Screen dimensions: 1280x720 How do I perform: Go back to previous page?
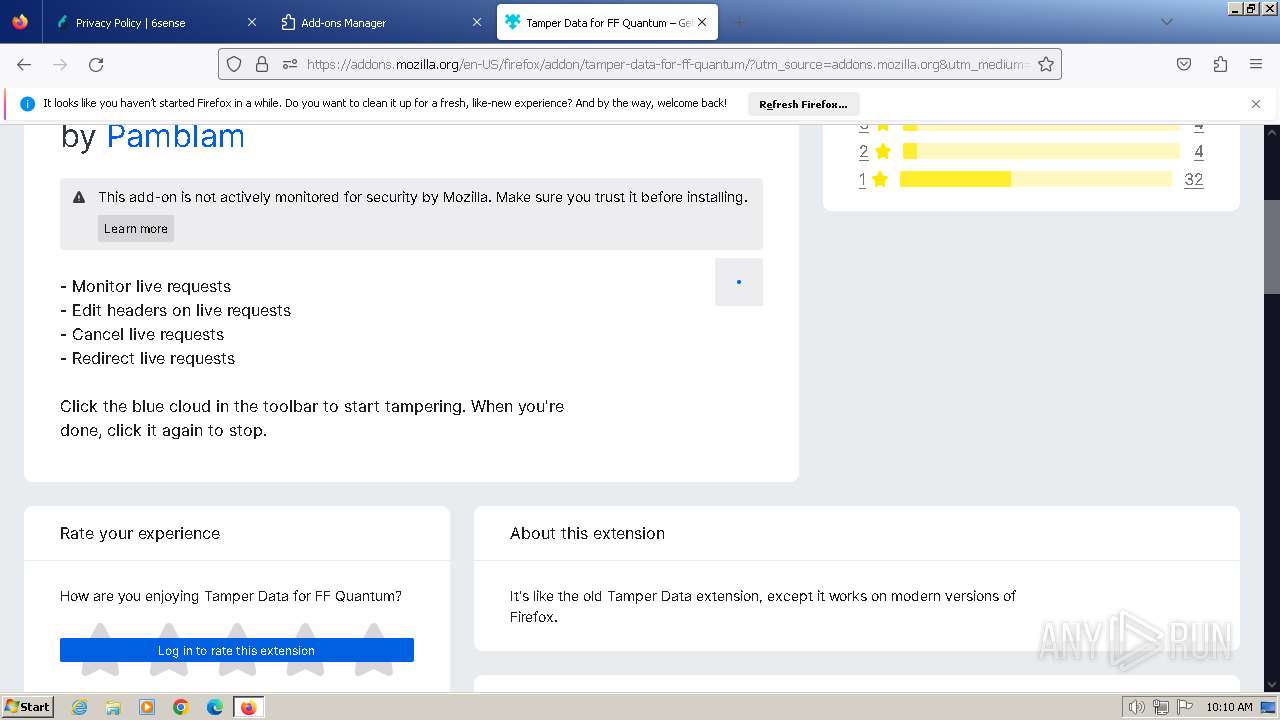pos(24,64)
